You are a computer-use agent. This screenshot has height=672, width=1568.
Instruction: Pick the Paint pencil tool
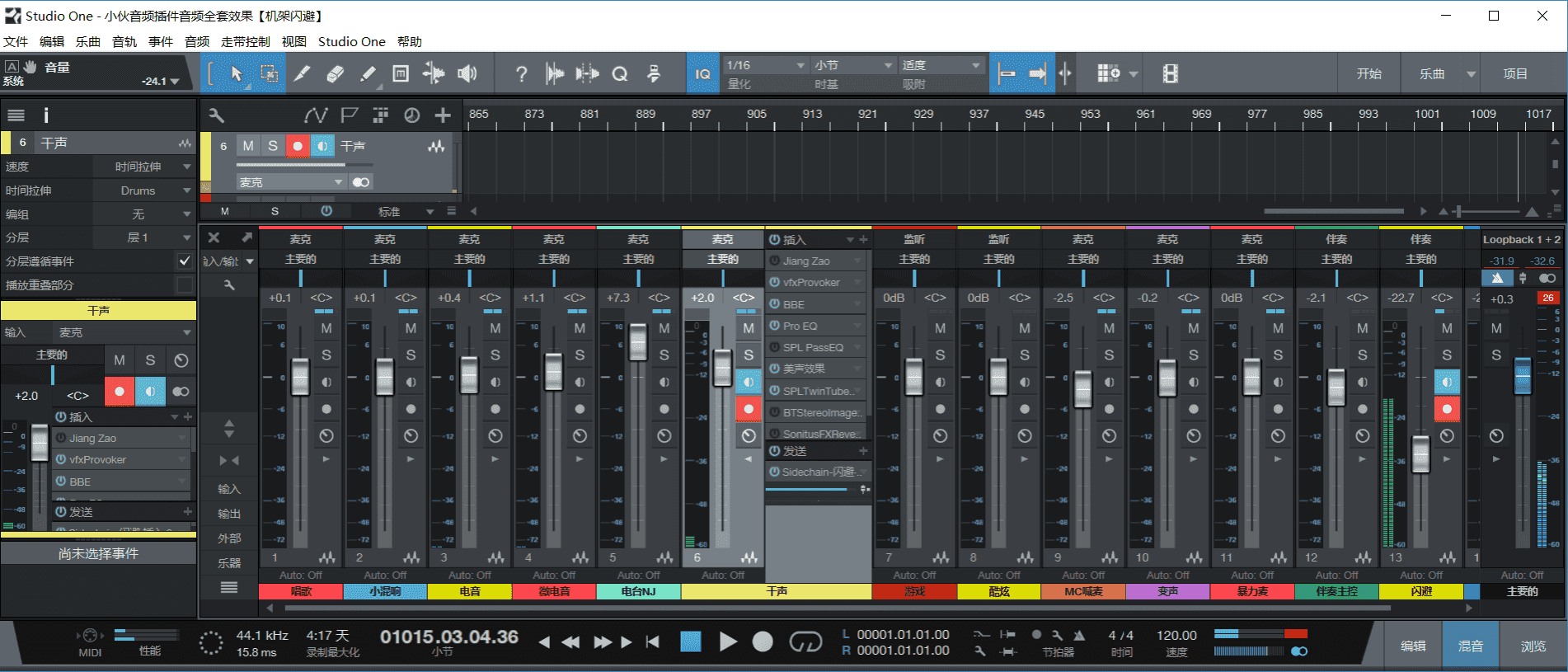click(368, 74)
